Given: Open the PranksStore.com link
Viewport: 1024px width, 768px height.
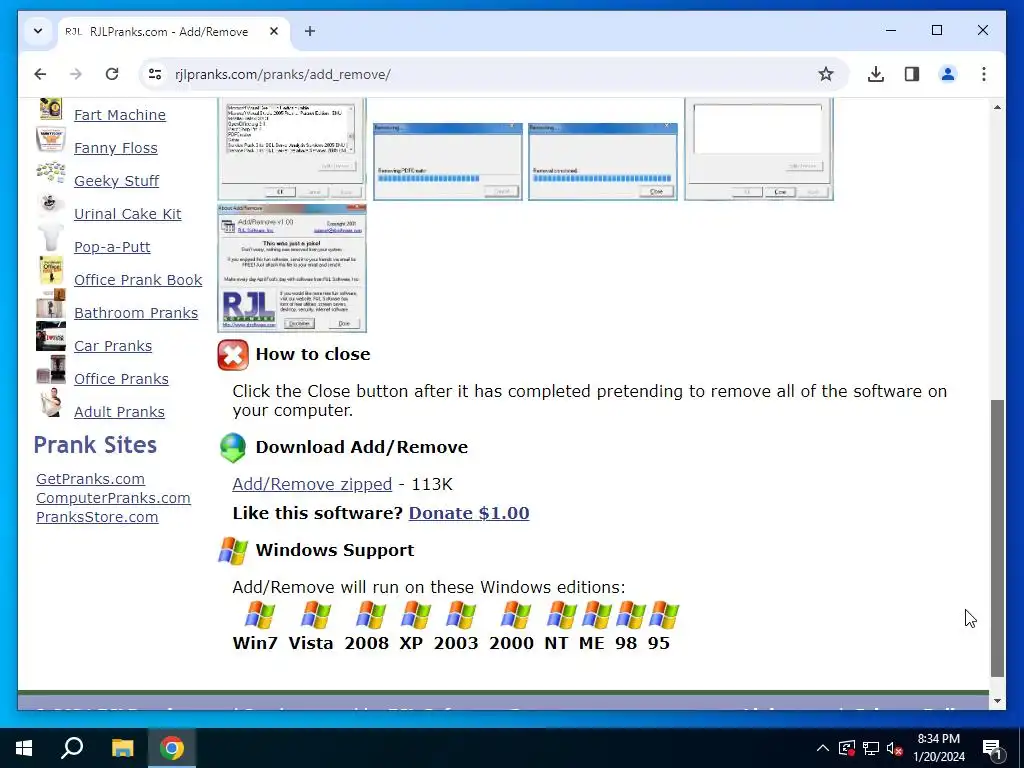Looking at the screenshot, I should pyautogui.click(x=97, y=517).
